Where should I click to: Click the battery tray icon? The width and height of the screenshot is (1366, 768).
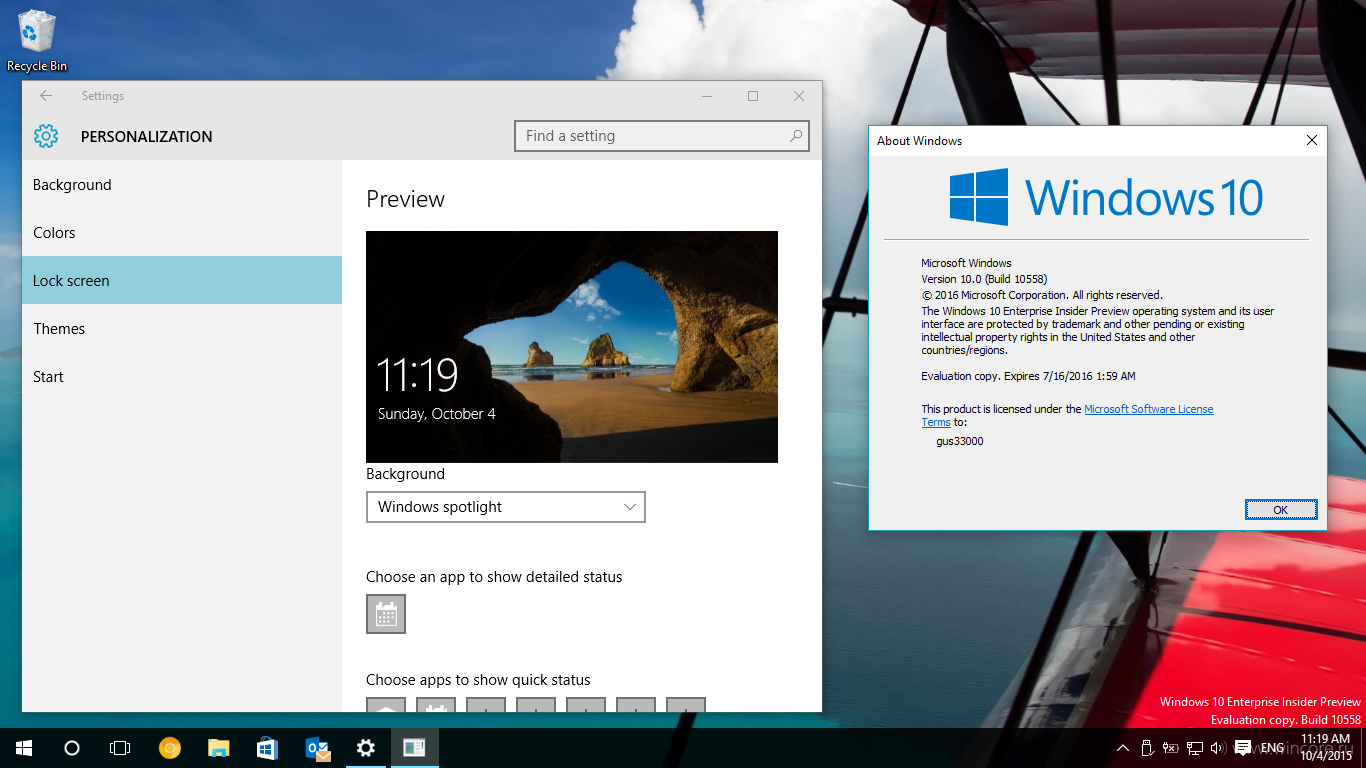(x=1170, y=748)
